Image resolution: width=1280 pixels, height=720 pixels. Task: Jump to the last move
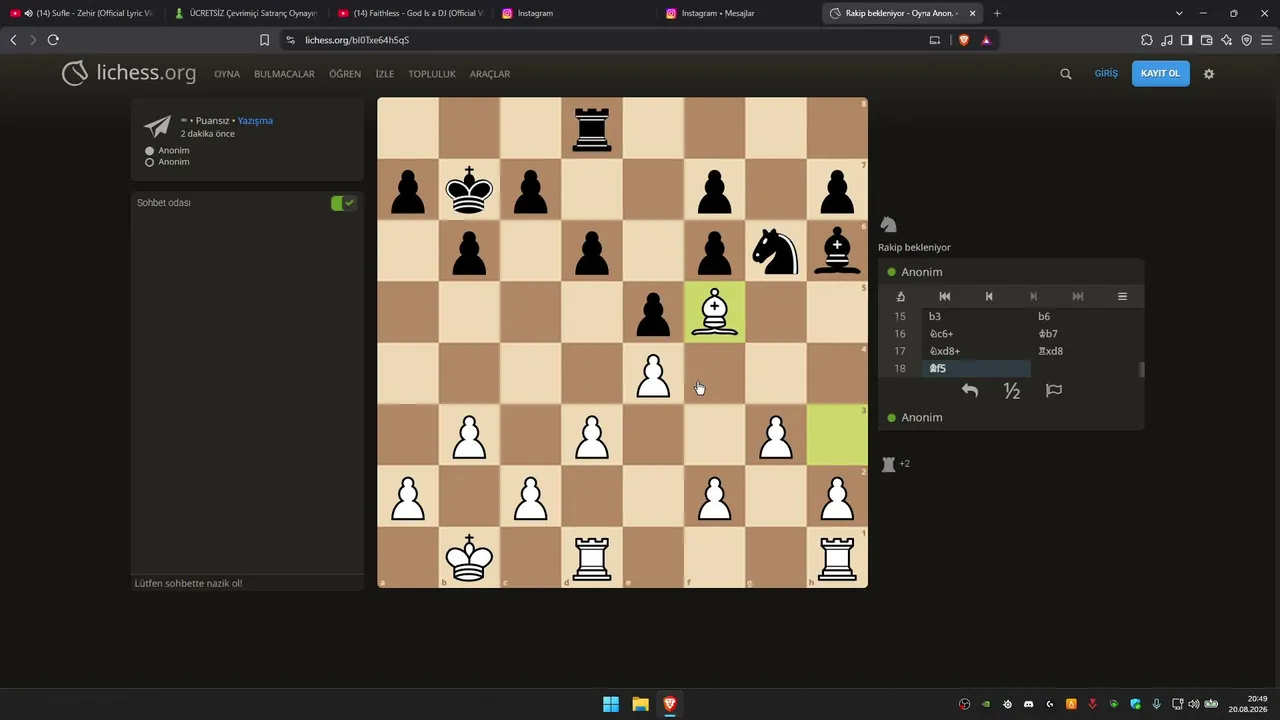point(1078,297)
